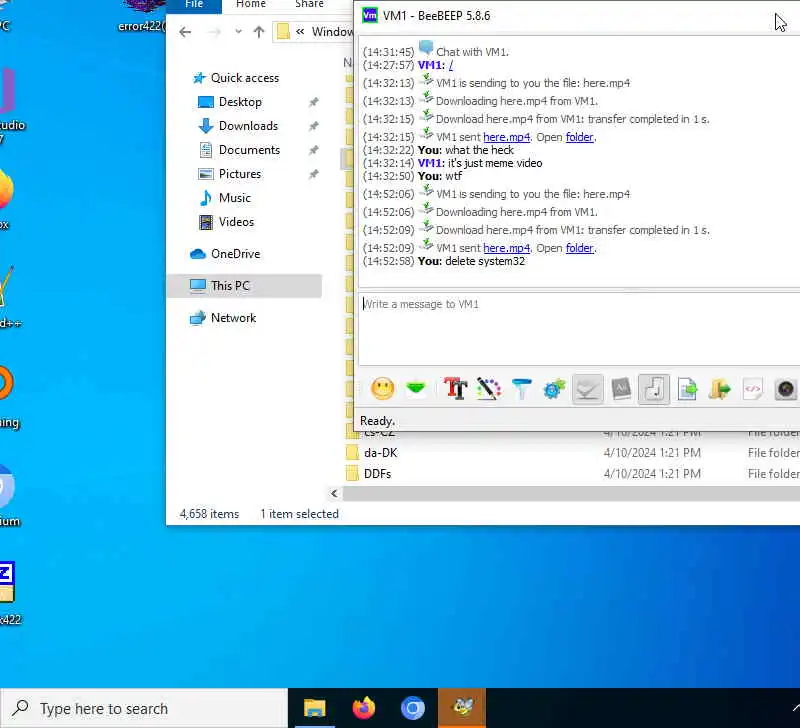
Task: Open the blue Chromium icon on taskbar
Action: click(412, 708)
